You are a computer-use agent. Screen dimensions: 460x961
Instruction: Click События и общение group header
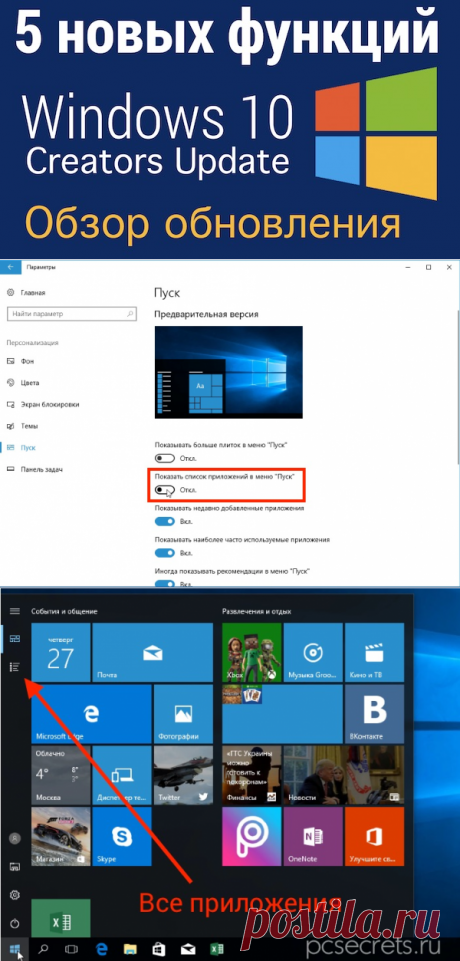(64, 612)
